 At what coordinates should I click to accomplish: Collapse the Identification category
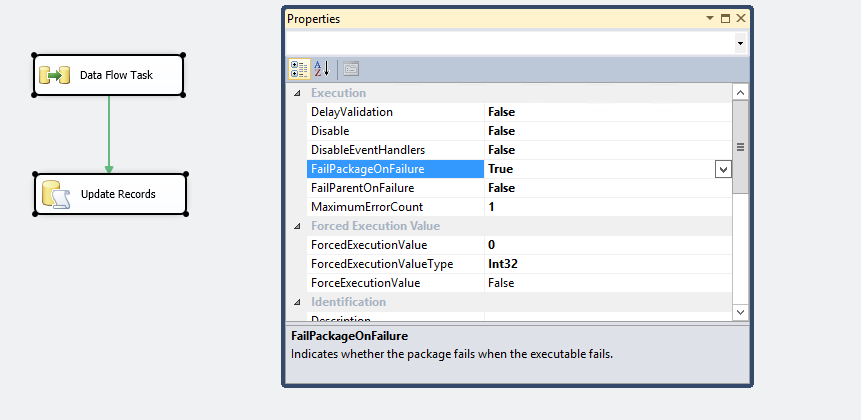click(x=296, y=302)
